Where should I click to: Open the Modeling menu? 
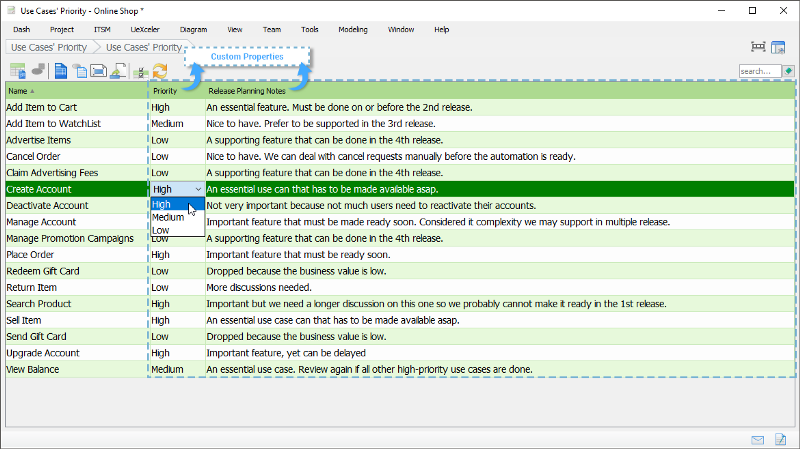point(352,30)
